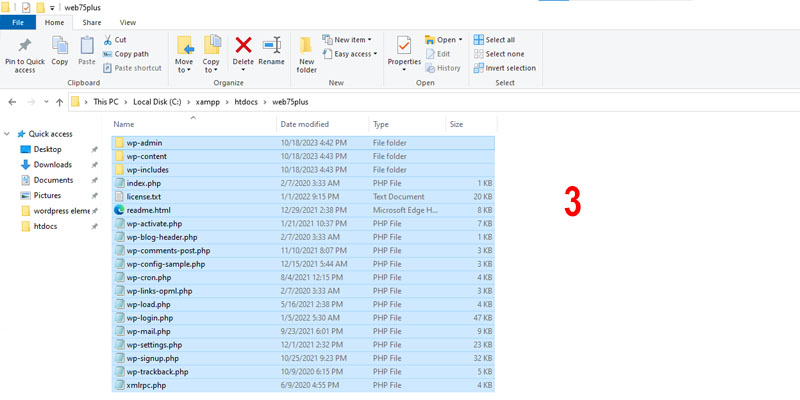Click Pin to Quick access icon

click(24, 46)
